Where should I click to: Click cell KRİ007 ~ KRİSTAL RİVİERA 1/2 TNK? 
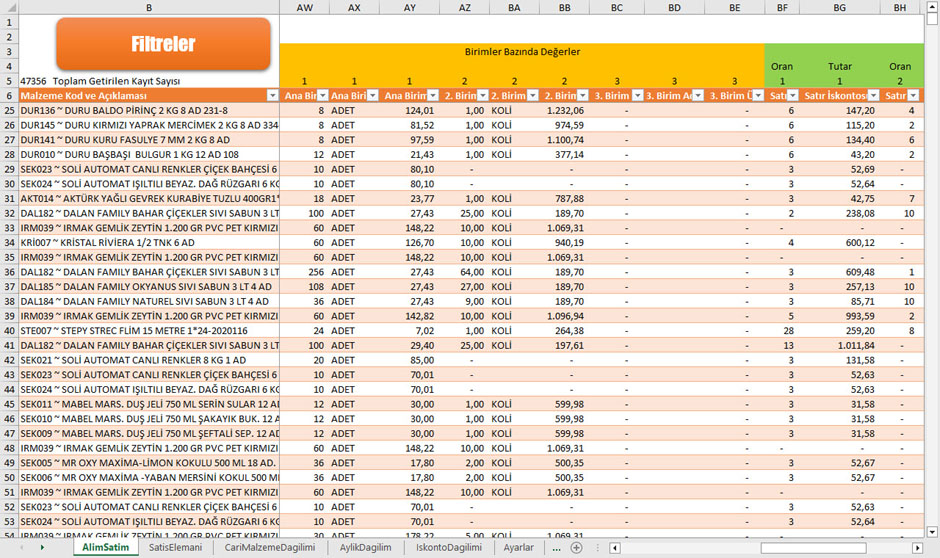149,243
